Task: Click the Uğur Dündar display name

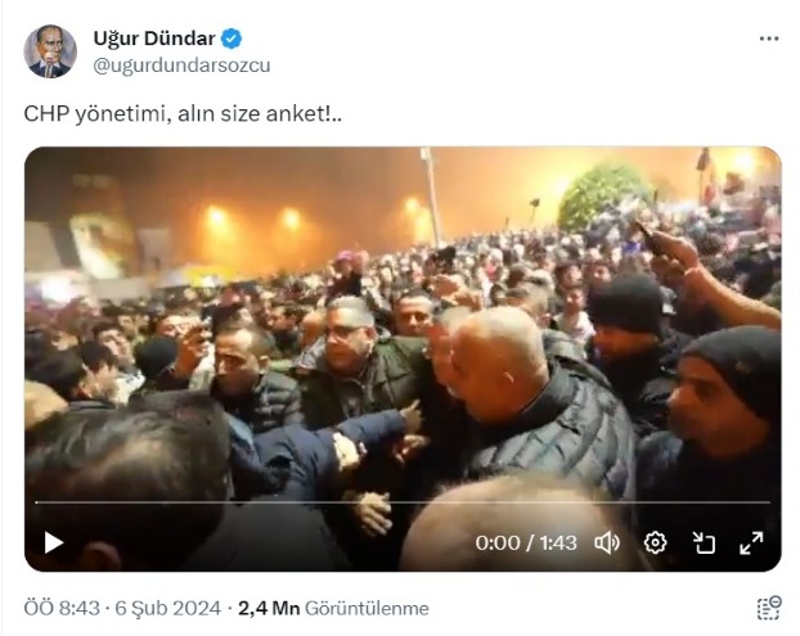Action: pyautogui.click(x=154, y=39)
